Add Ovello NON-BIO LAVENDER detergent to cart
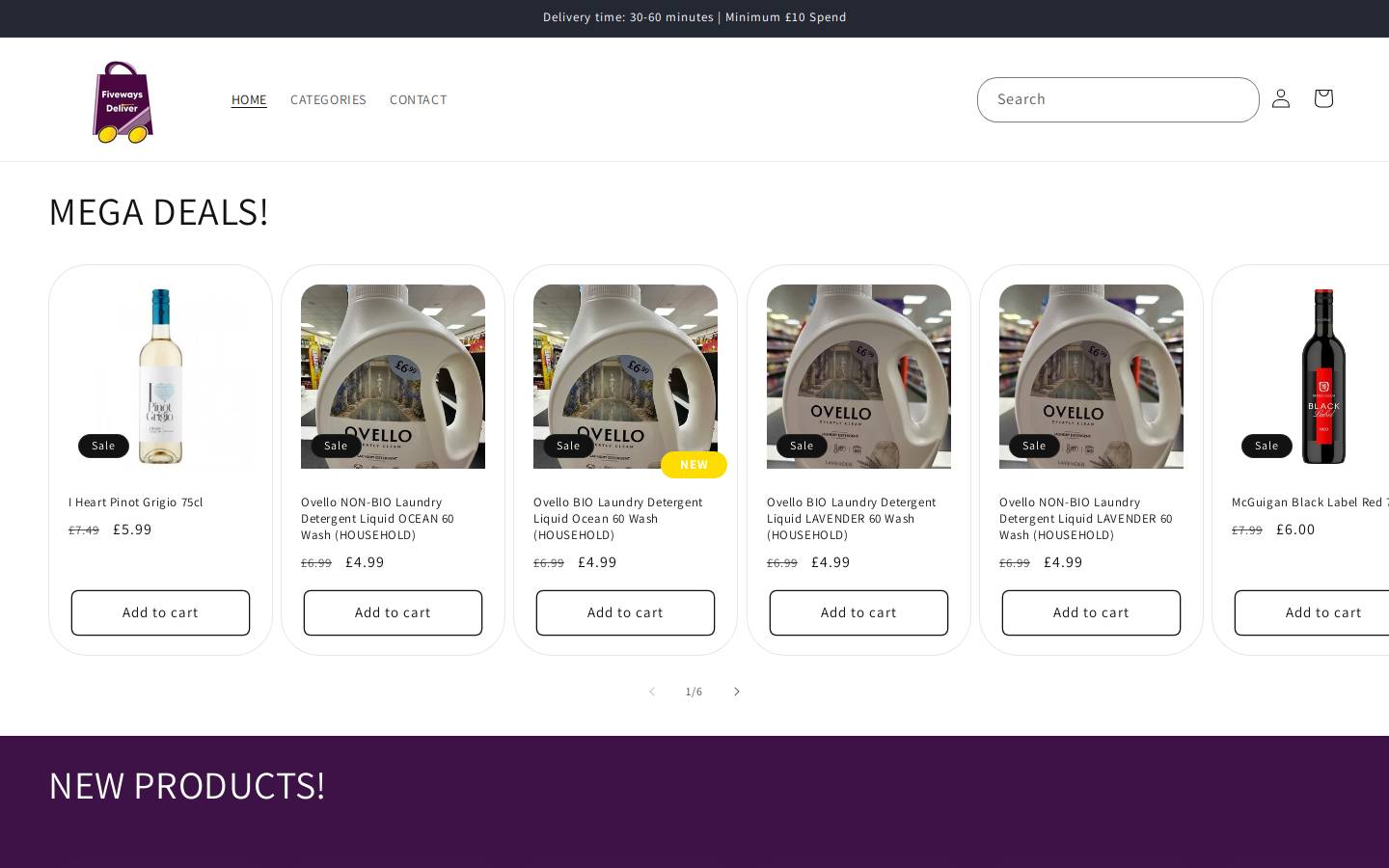 tap(1091, 612)
